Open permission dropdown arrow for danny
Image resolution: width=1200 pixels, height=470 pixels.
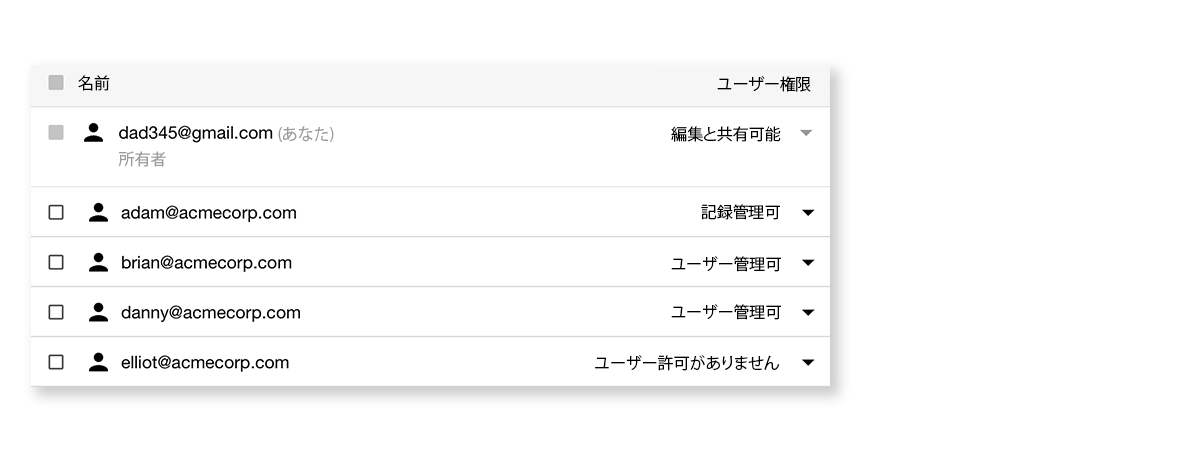click(x=809, y=313)
